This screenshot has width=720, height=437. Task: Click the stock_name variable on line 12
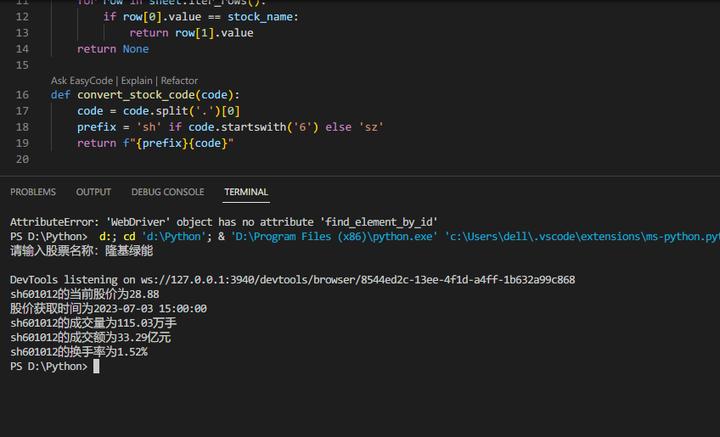[260, 17]
